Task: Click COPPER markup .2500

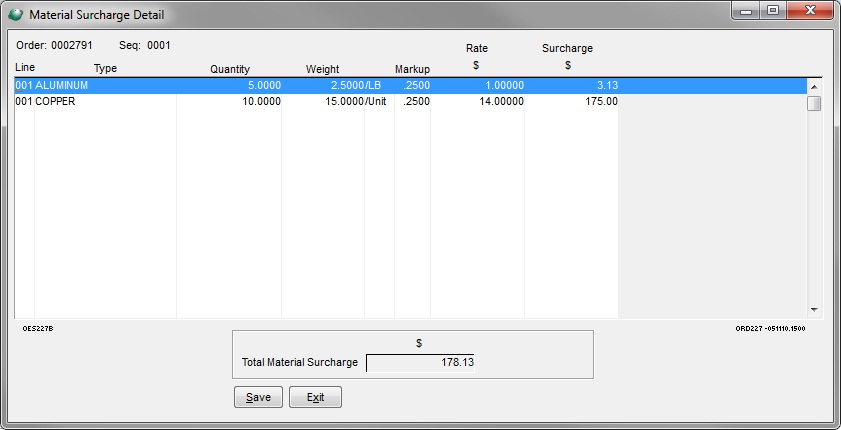Action: tap(416, 101)
